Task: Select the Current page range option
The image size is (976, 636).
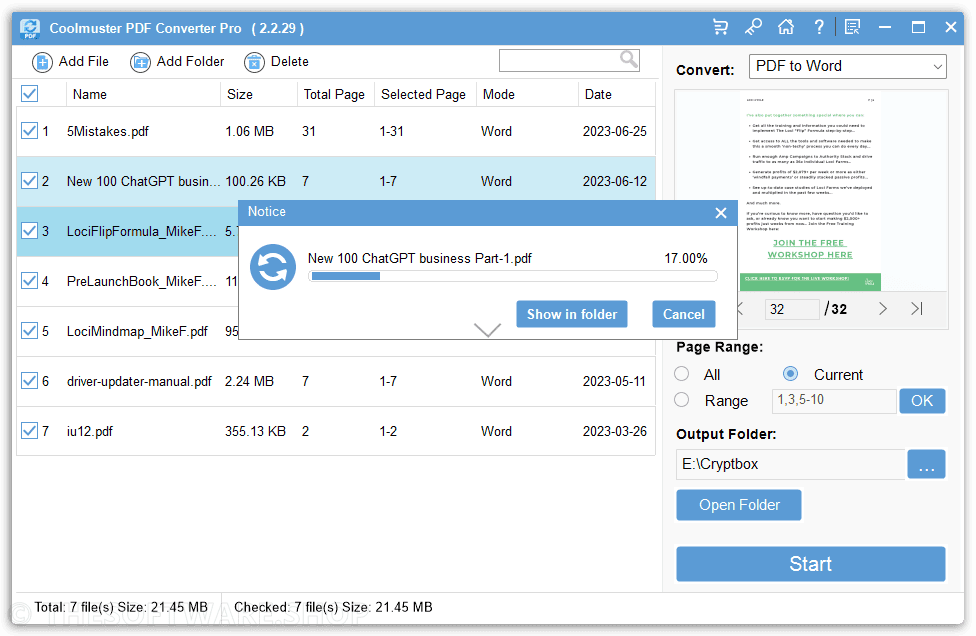Action: [x=791, y=373]
